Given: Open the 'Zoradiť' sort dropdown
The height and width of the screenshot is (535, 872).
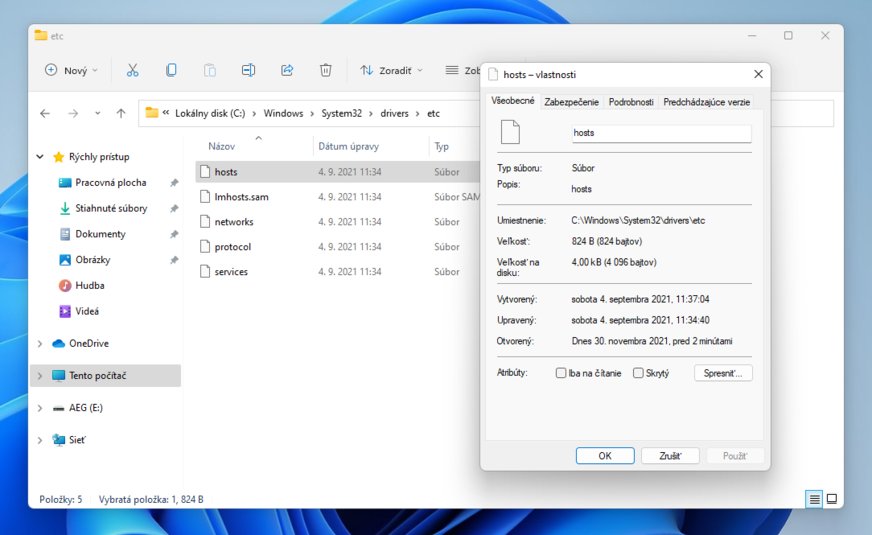Looking at the screenshot, I should [391, 70].
